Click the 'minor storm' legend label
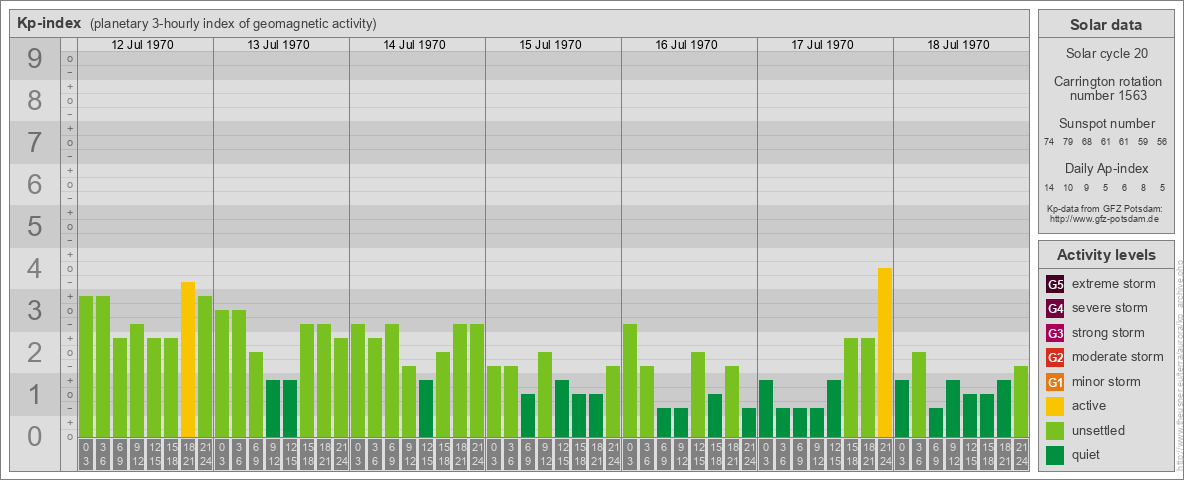 coord(1106,382)
